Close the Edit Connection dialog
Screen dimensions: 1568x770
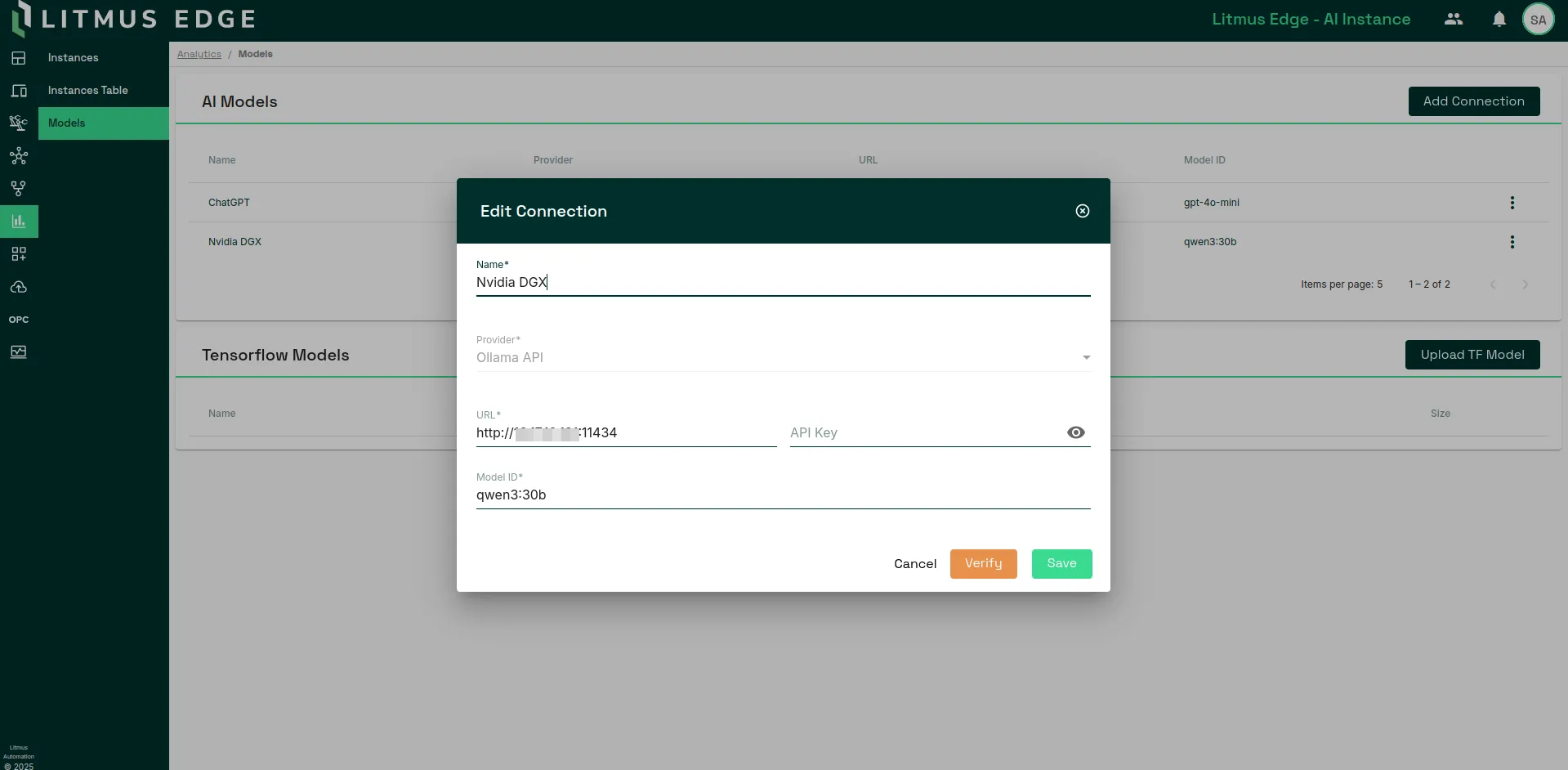1083,211
